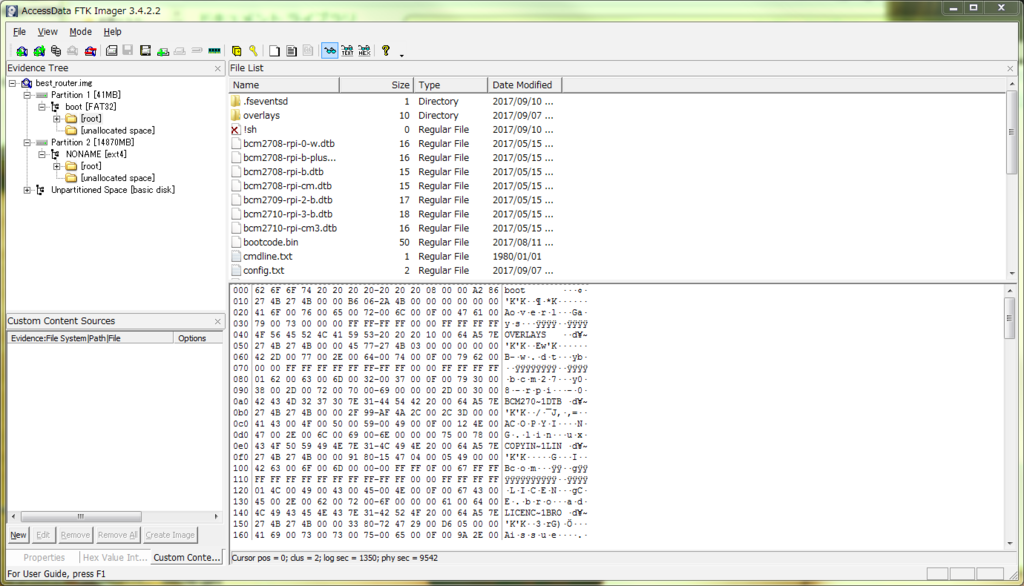Open the Help menu
This screenshot has height=586, width=1024.
[112, 31]
